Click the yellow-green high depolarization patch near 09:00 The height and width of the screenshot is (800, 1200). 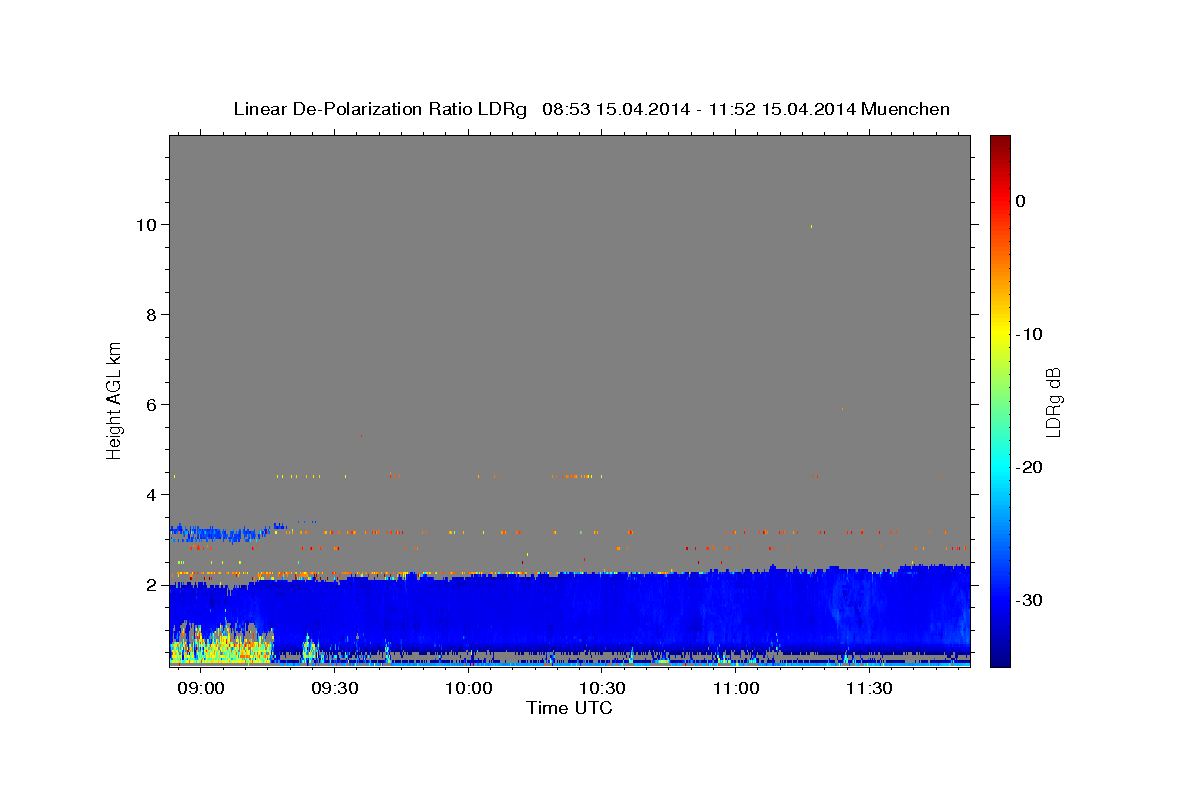221,645
